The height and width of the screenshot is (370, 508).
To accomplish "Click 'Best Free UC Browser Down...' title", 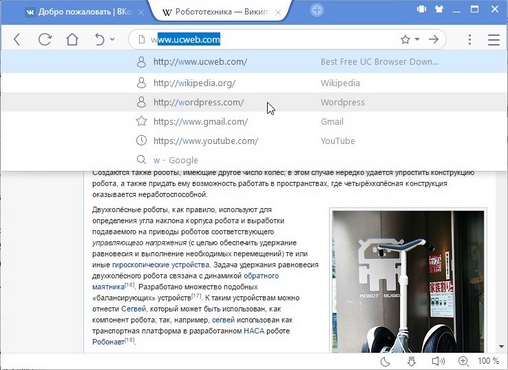I will 379,62.
